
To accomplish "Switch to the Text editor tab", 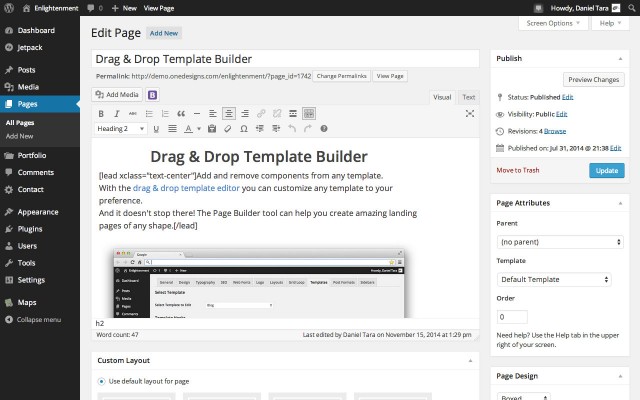I will pos(469,97).
